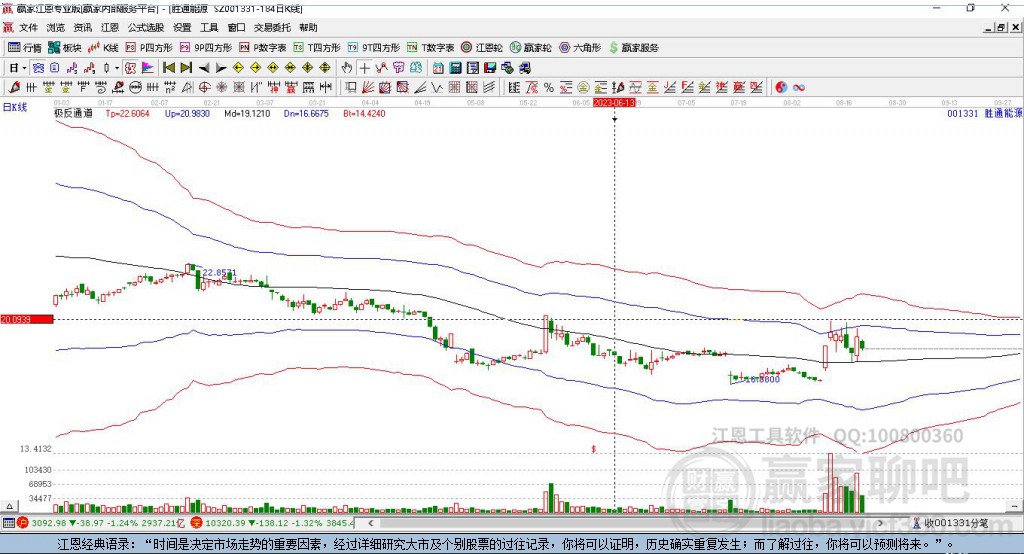
Task: Jump to the first bar icon
Action: coord(168,68)
